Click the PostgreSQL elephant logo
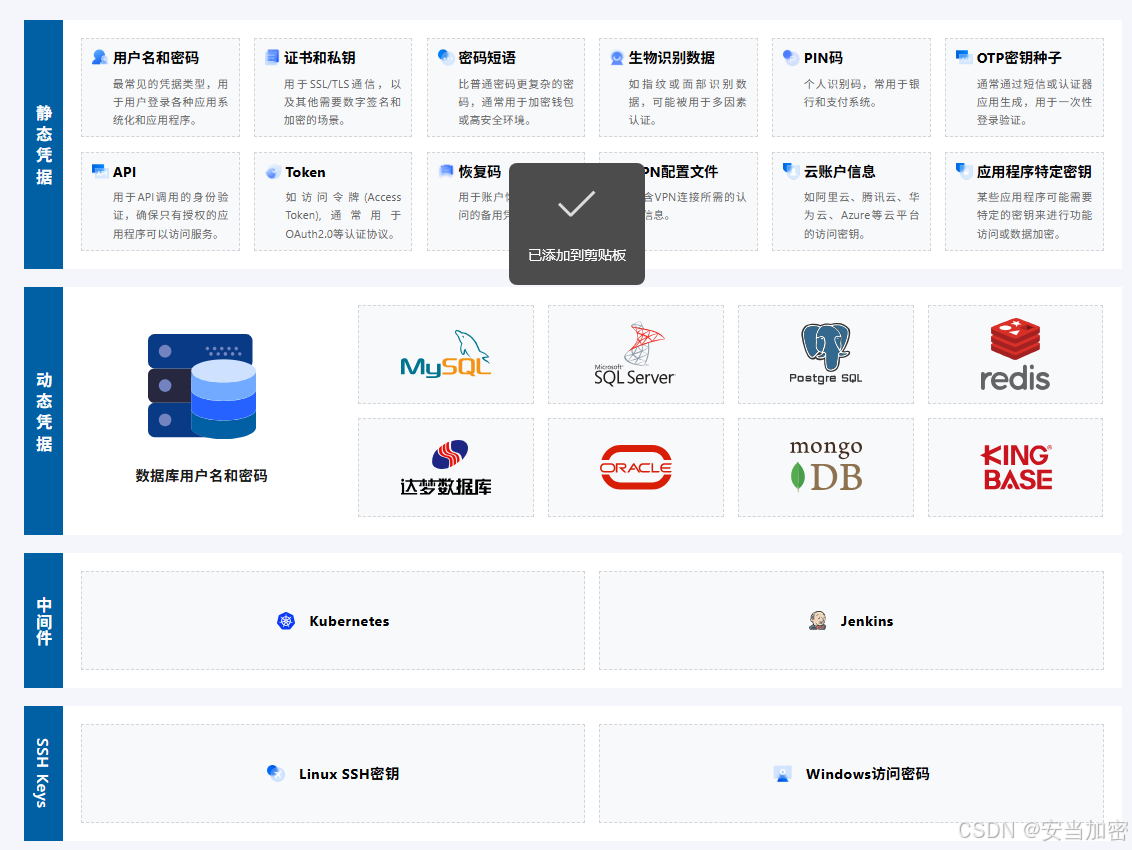The width and height of the screenshot is (1132, 850). tap(825, 353)
